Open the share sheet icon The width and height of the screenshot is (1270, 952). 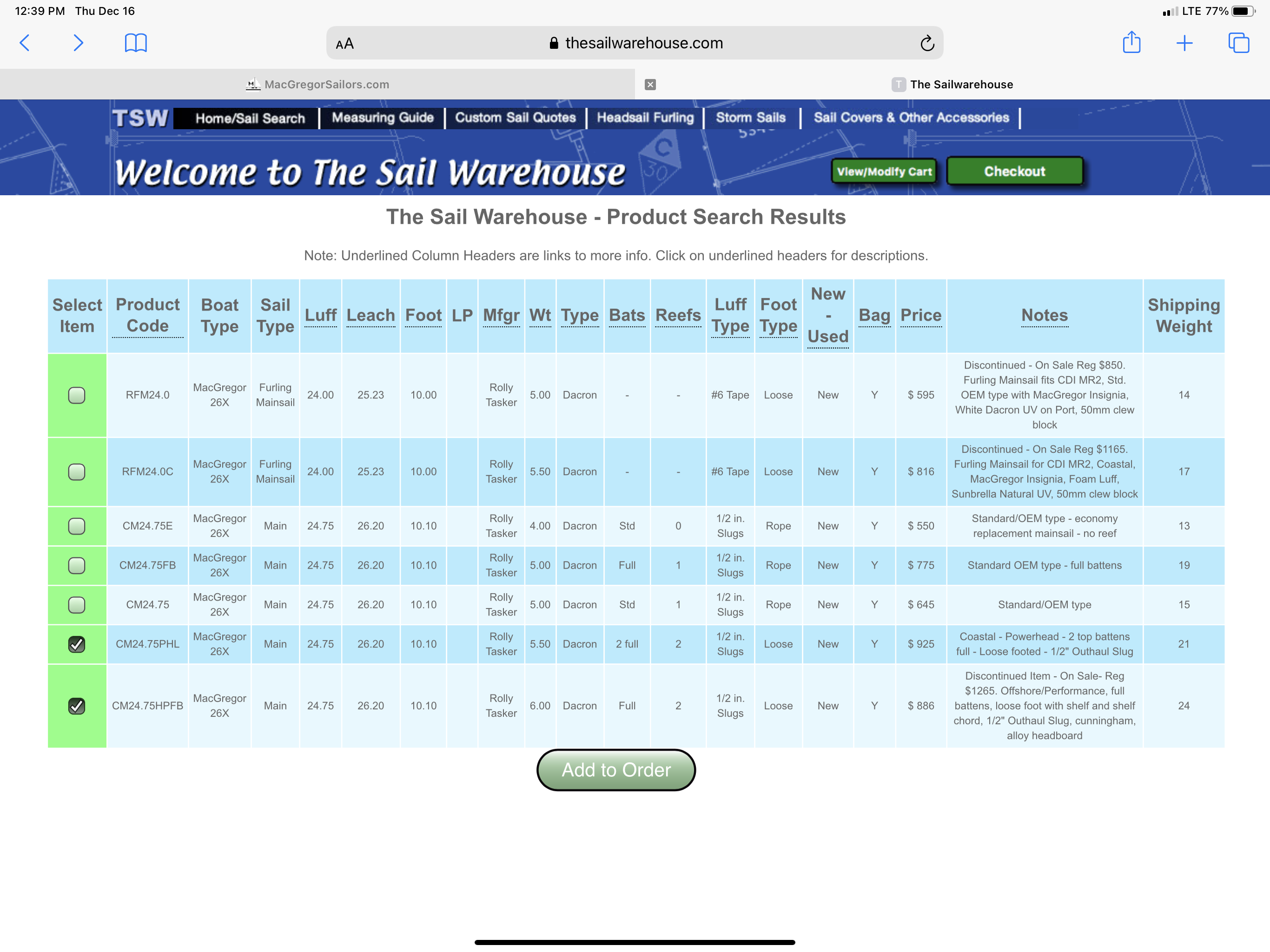point(1131,42)
